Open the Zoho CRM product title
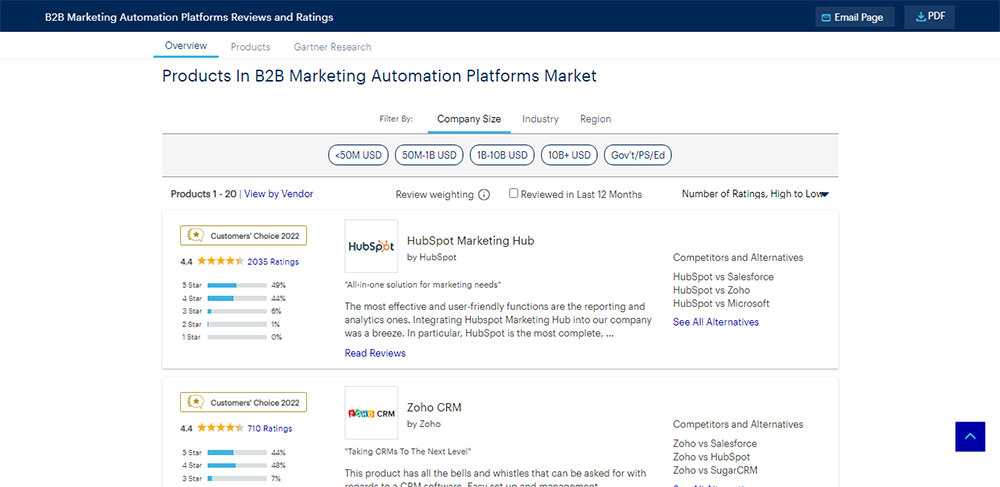Image resolution: width=1000 pixels, height=487 pixels. tap(434, 407)
